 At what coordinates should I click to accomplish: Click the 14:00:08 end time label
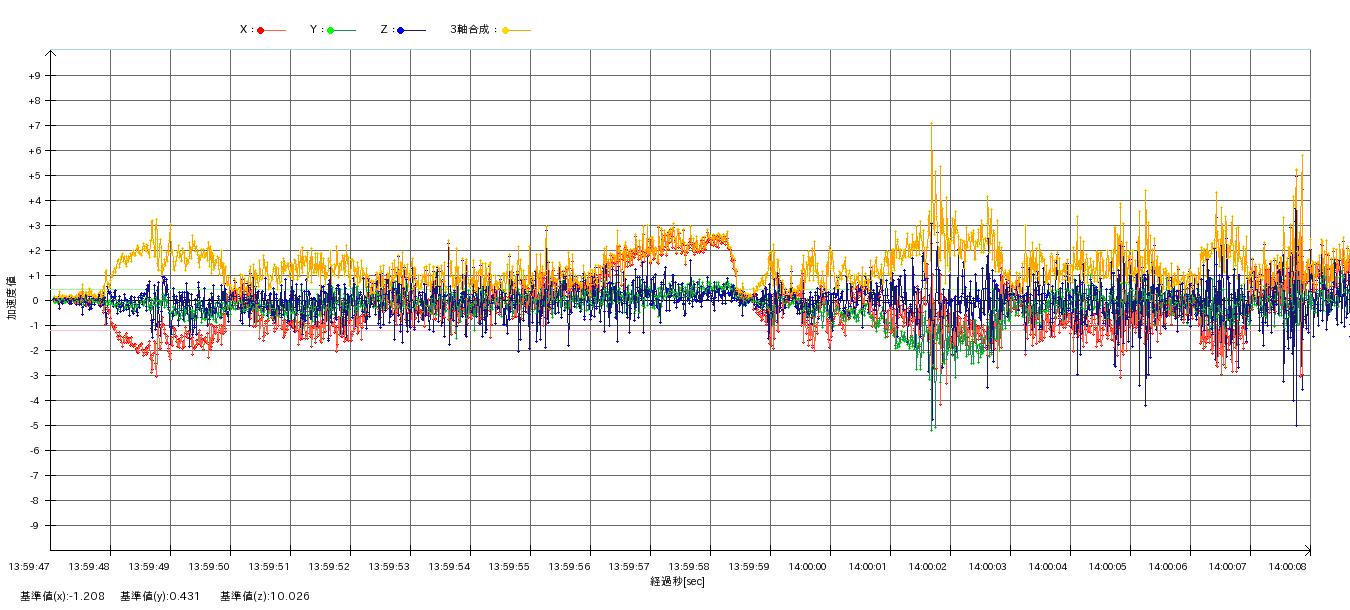click(x=1288, y=566)
